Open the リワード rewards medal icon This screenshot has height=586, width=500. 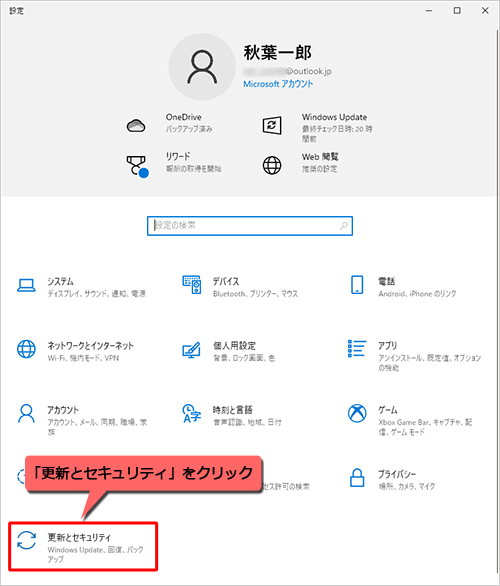tap(137, 166)
